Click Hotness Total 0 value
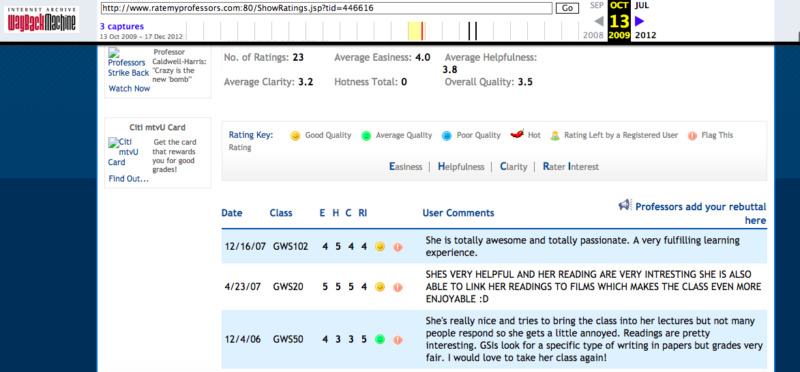800x372 pixels. click(x=404, y=82)
